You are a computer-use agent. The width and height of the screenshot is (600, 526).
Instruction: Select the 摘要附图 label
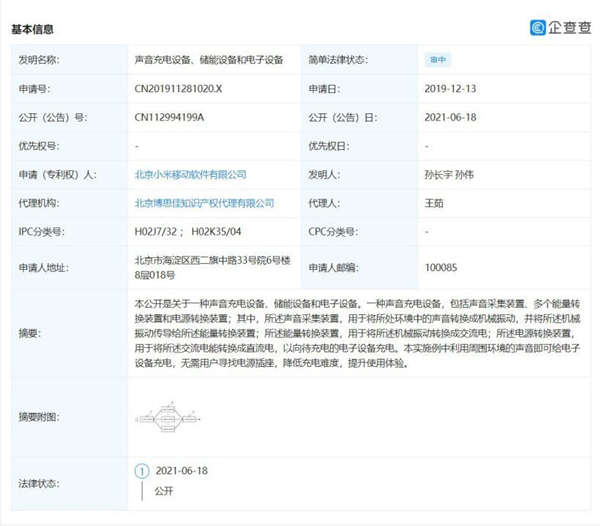39,417
